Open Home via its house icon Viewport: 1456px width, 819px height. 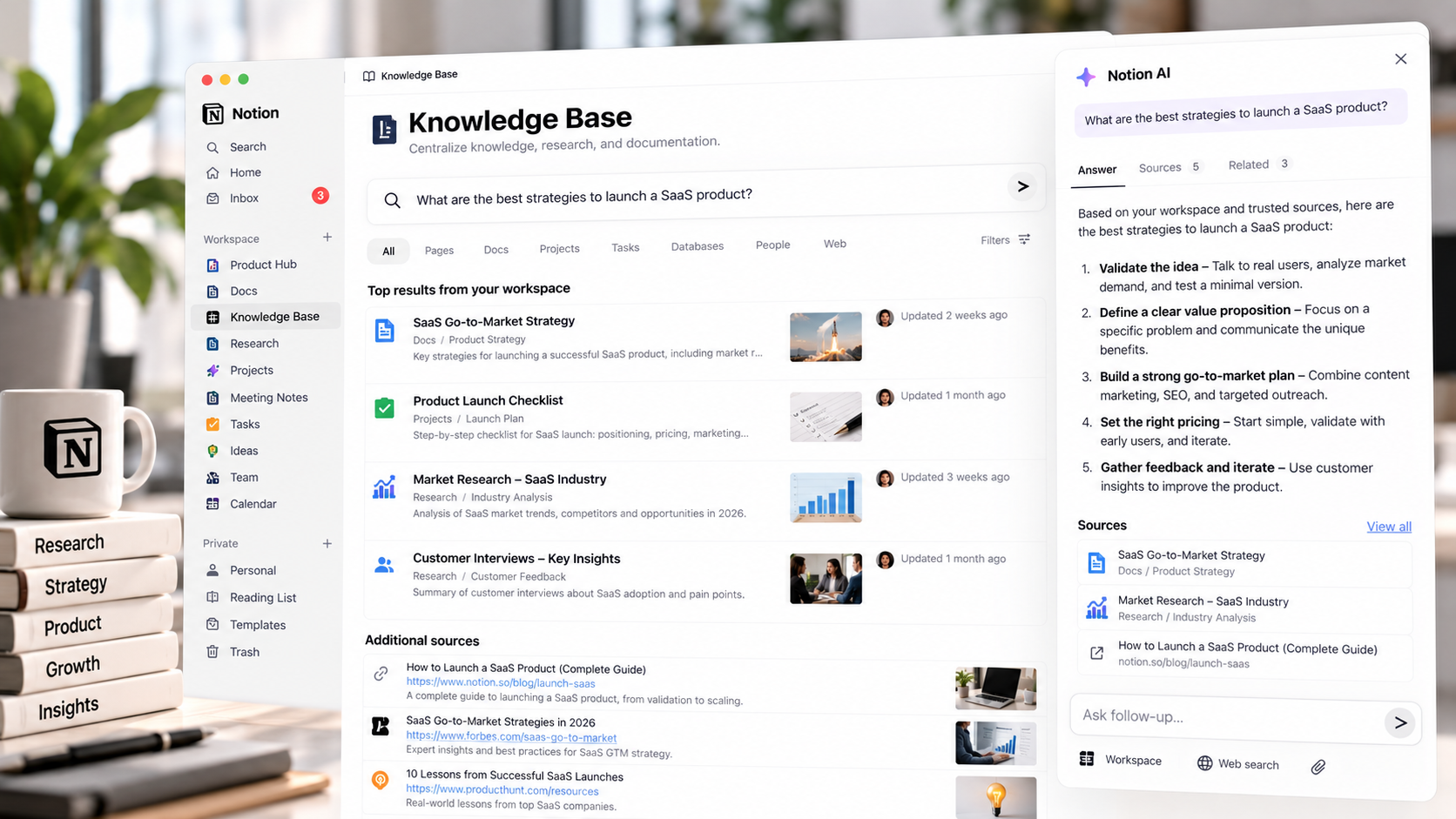pyautogui.click(x=212, y=173)
